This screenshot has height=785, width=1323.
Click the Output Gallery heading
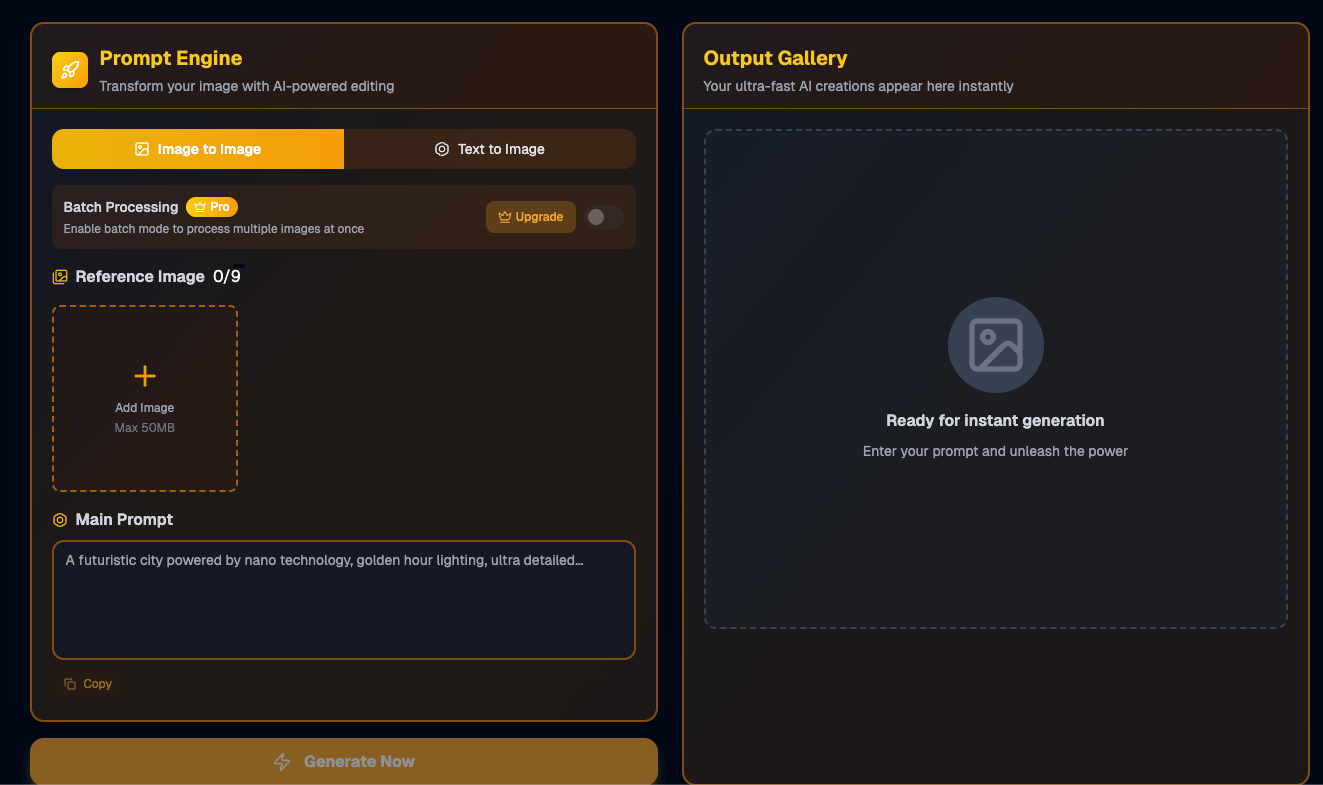[x=775, y=58]
